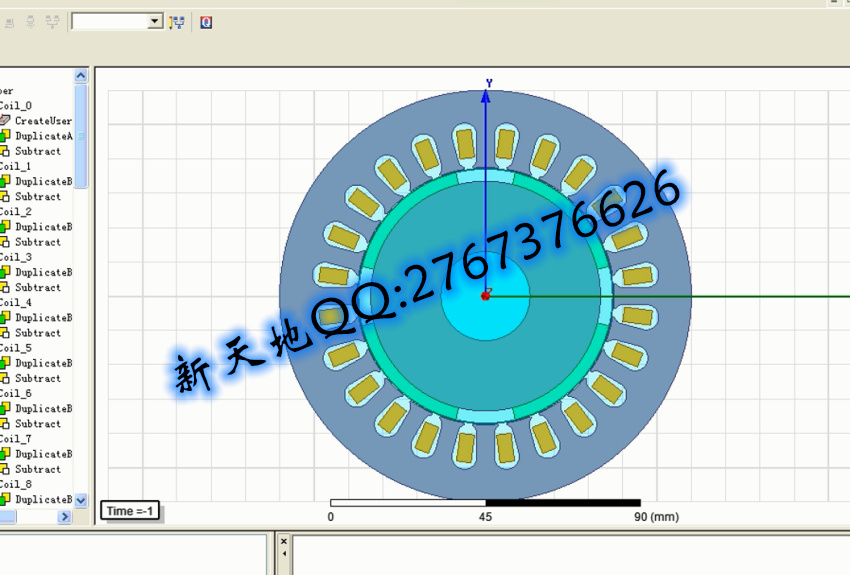850x575 pixels.
Task: Select the Coil_3 tree node
Action: pyautogui.click(x=16, y=257)
